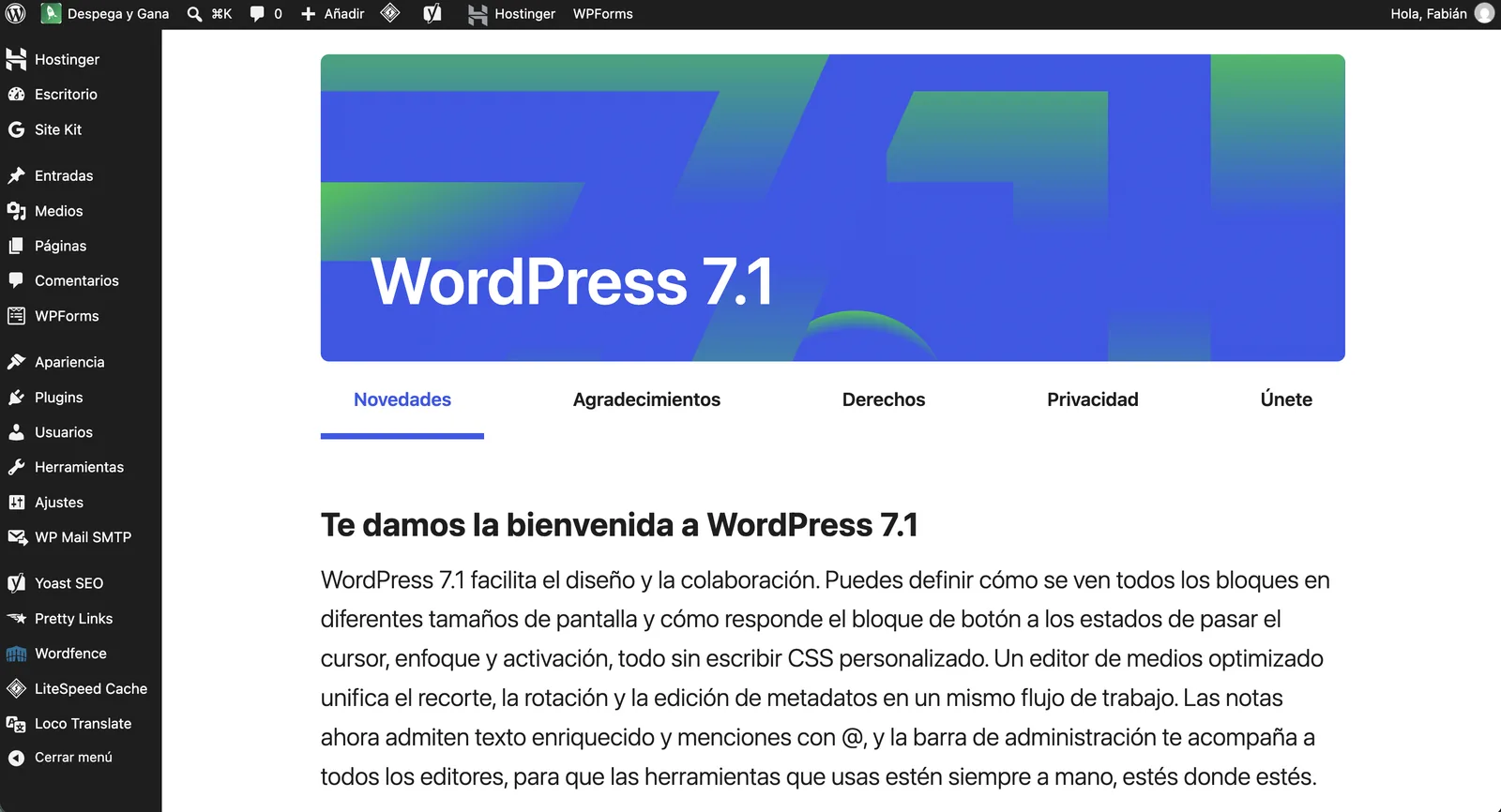Click the Hostinger icon in sidebar
Screen dimensions: 1501x812
pyautogui.click(x=16, y=59)
